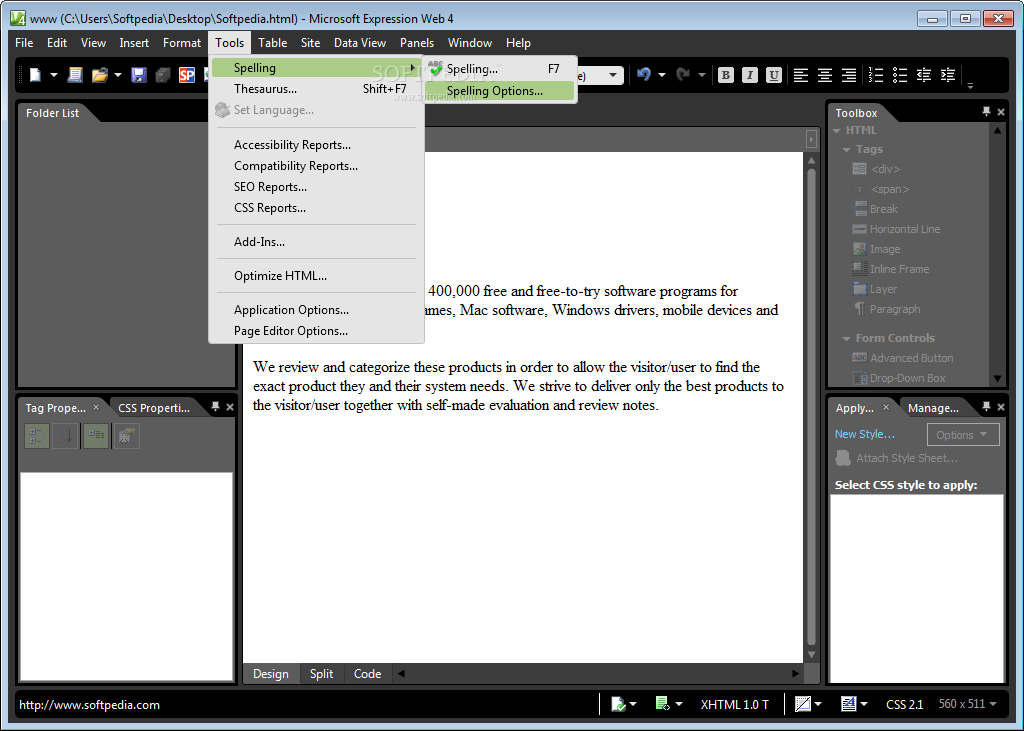1024x731 pixels.
Task: Close the Toolbox panel
Action: click(1001, 112)
